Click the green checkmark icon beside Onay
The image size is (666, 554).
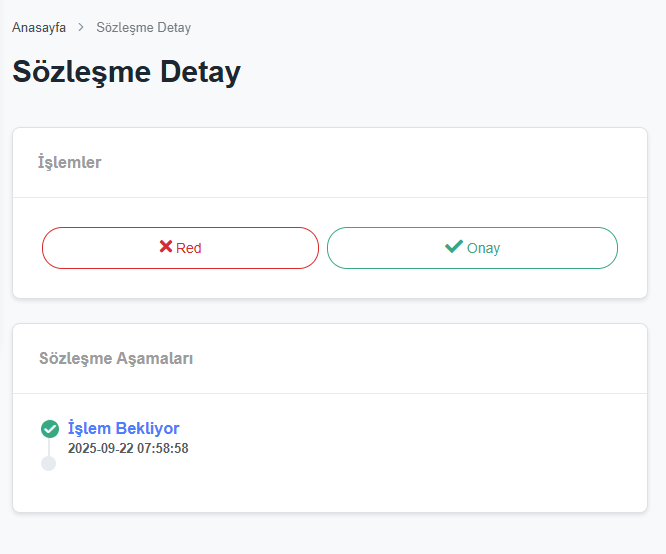click(x=454, y=247)
